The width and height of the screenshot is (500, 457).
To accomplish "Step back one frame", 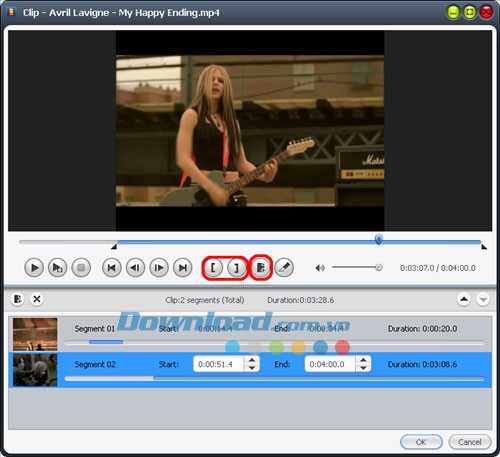I will pos(135,268).
